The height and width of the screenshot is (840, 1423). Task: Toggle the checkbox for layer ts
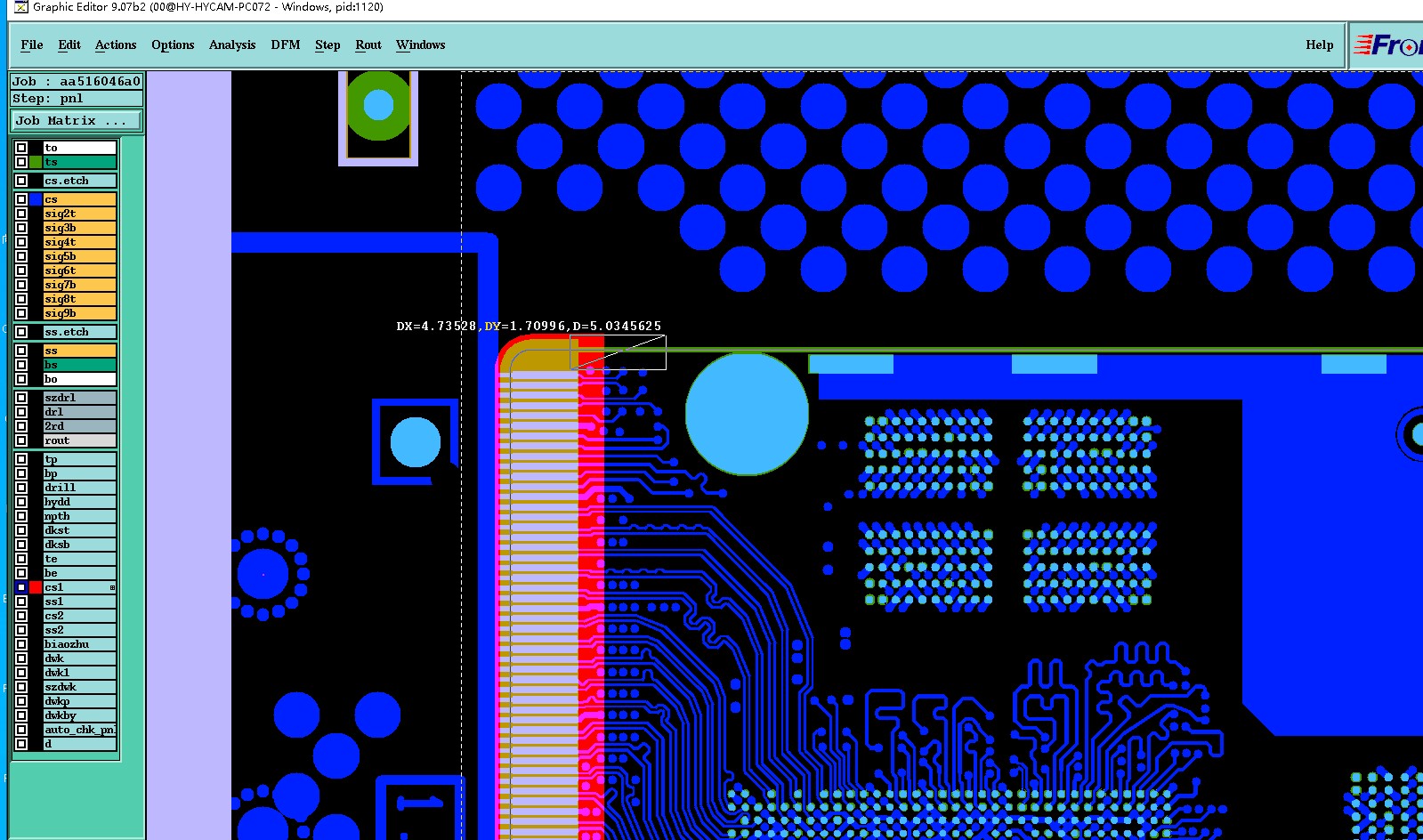(x=21, y=162)
